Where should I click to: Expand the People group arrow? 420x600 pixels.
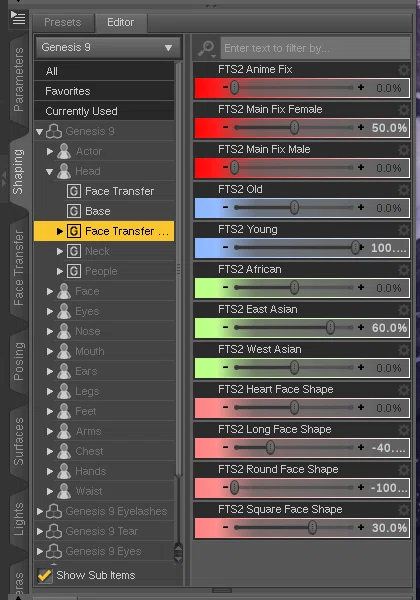[60, 271]
